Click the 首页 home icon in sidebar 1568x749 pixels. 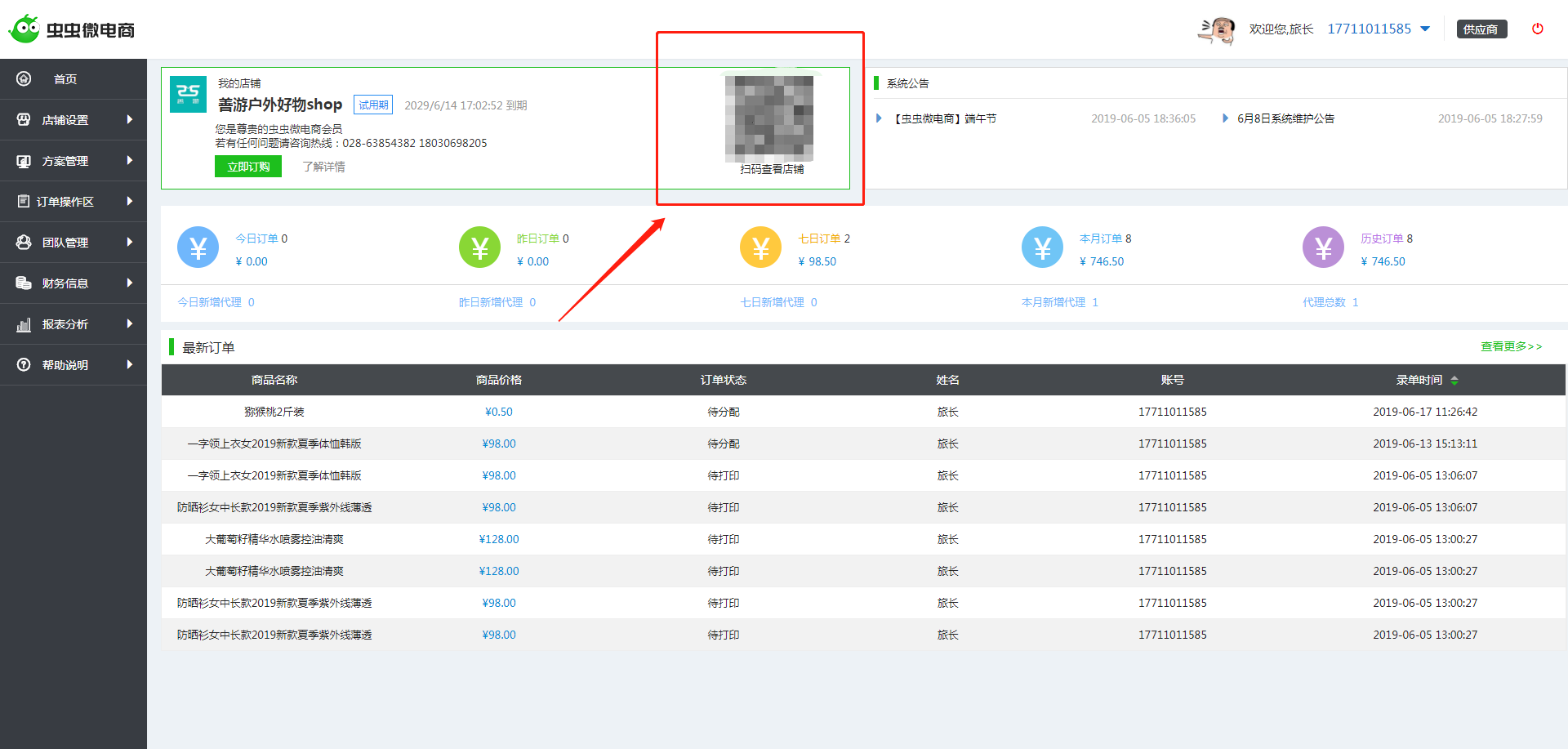pyautogui.click(x=24, y=78)
